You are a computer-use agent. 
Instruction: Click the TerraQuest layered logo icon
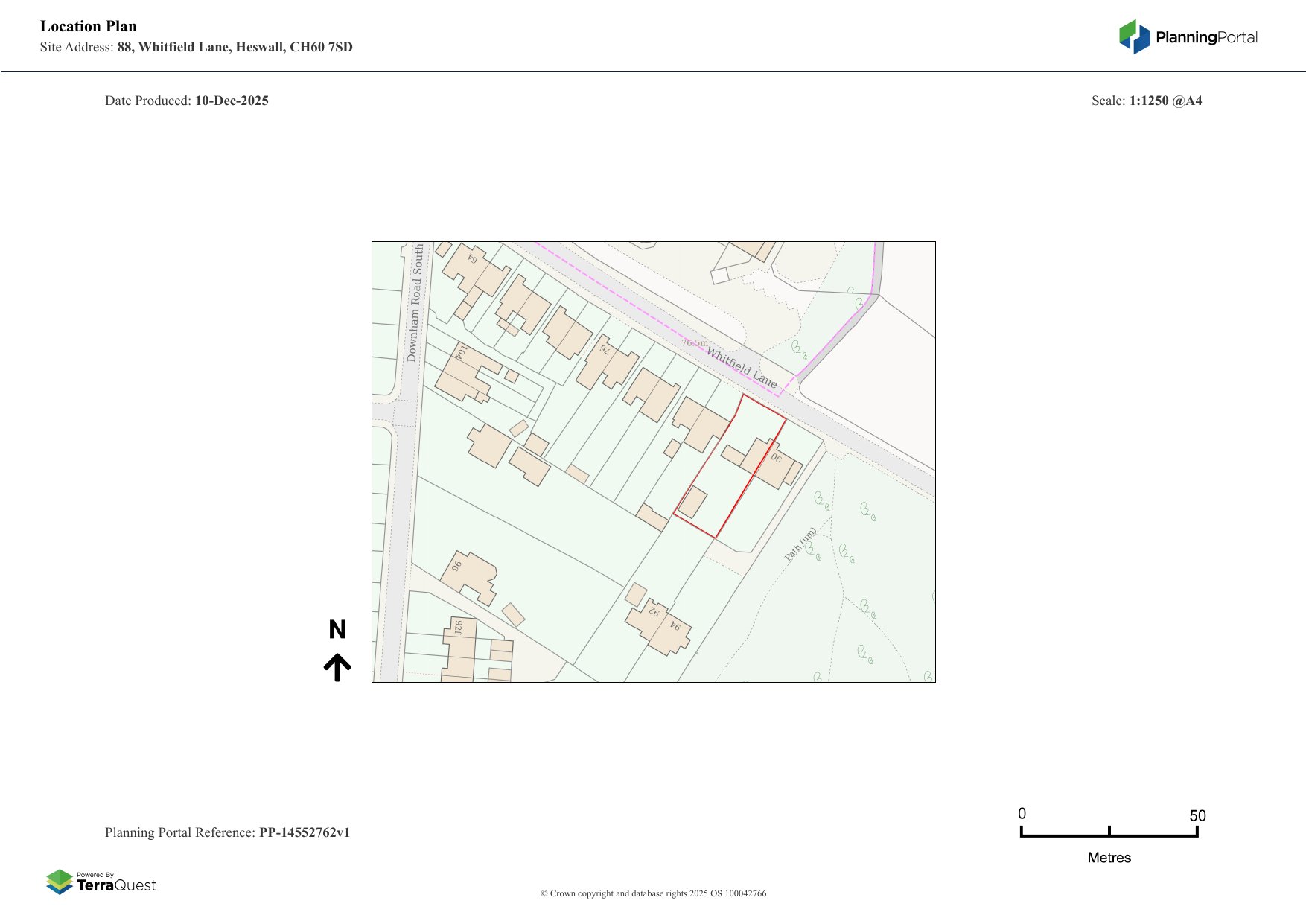(60, 882)
